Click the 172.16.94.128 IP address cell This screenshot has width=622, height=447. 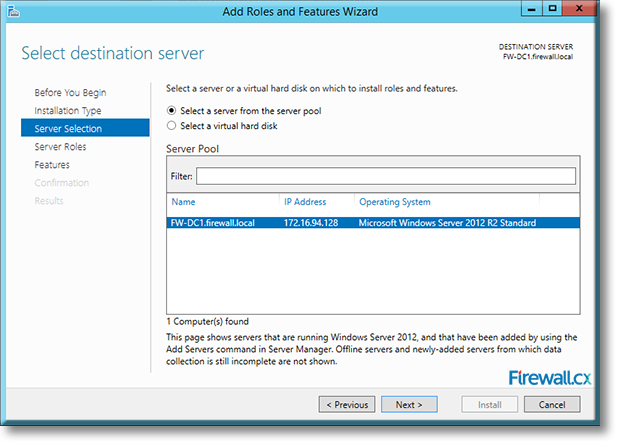311,223
